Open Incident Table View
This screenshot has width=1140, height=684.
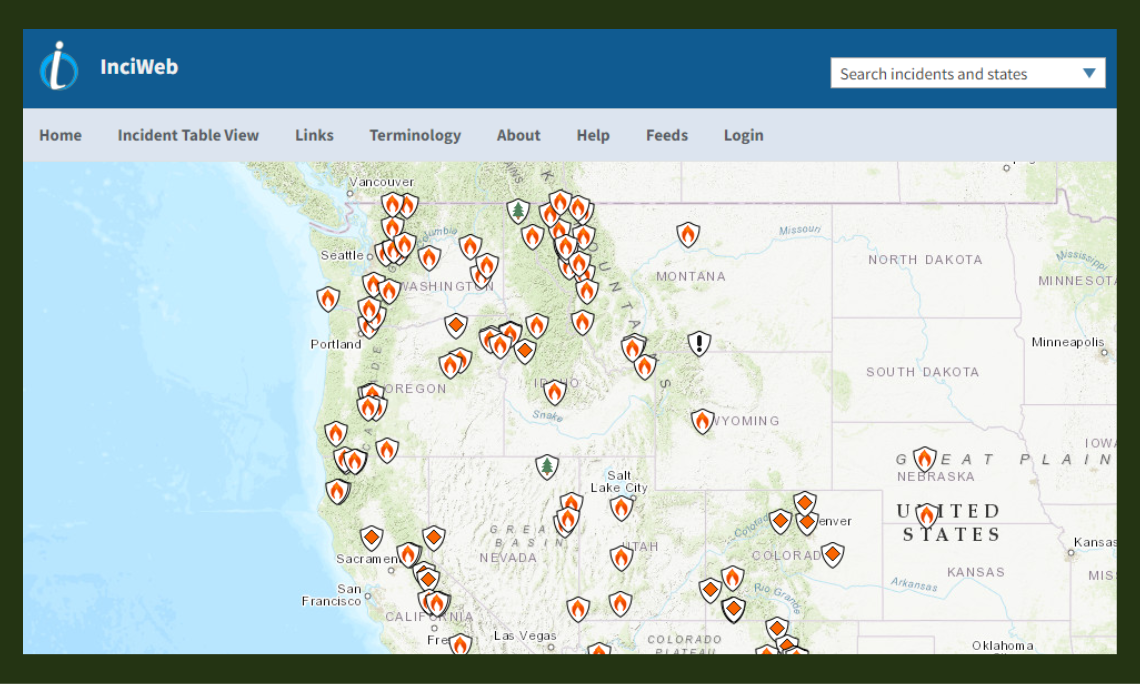(x=188, y=135)
